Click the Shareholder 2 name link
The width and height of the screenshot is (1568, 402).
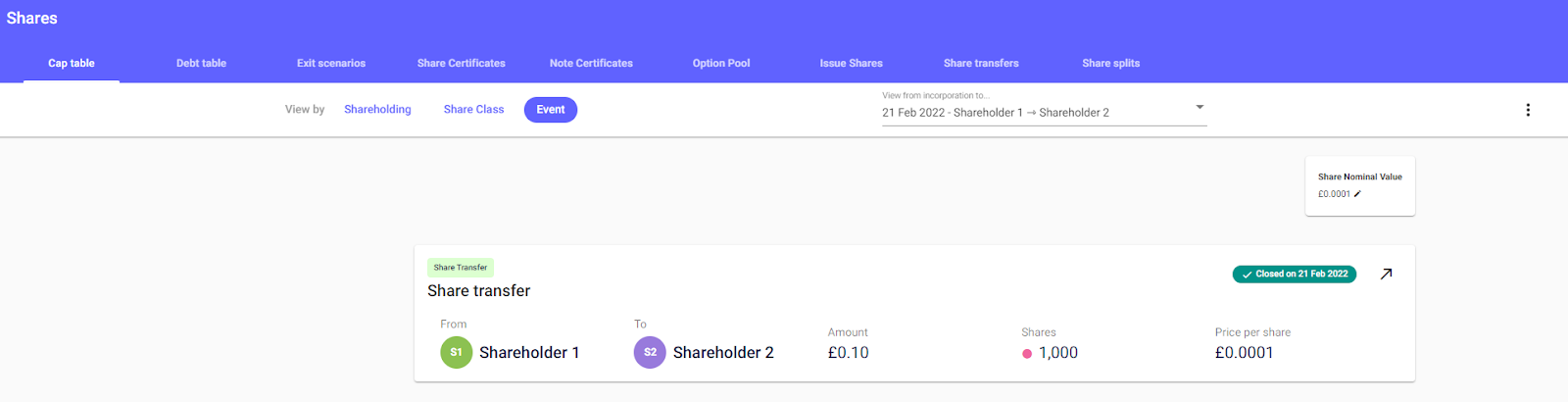tap(723, 353)
